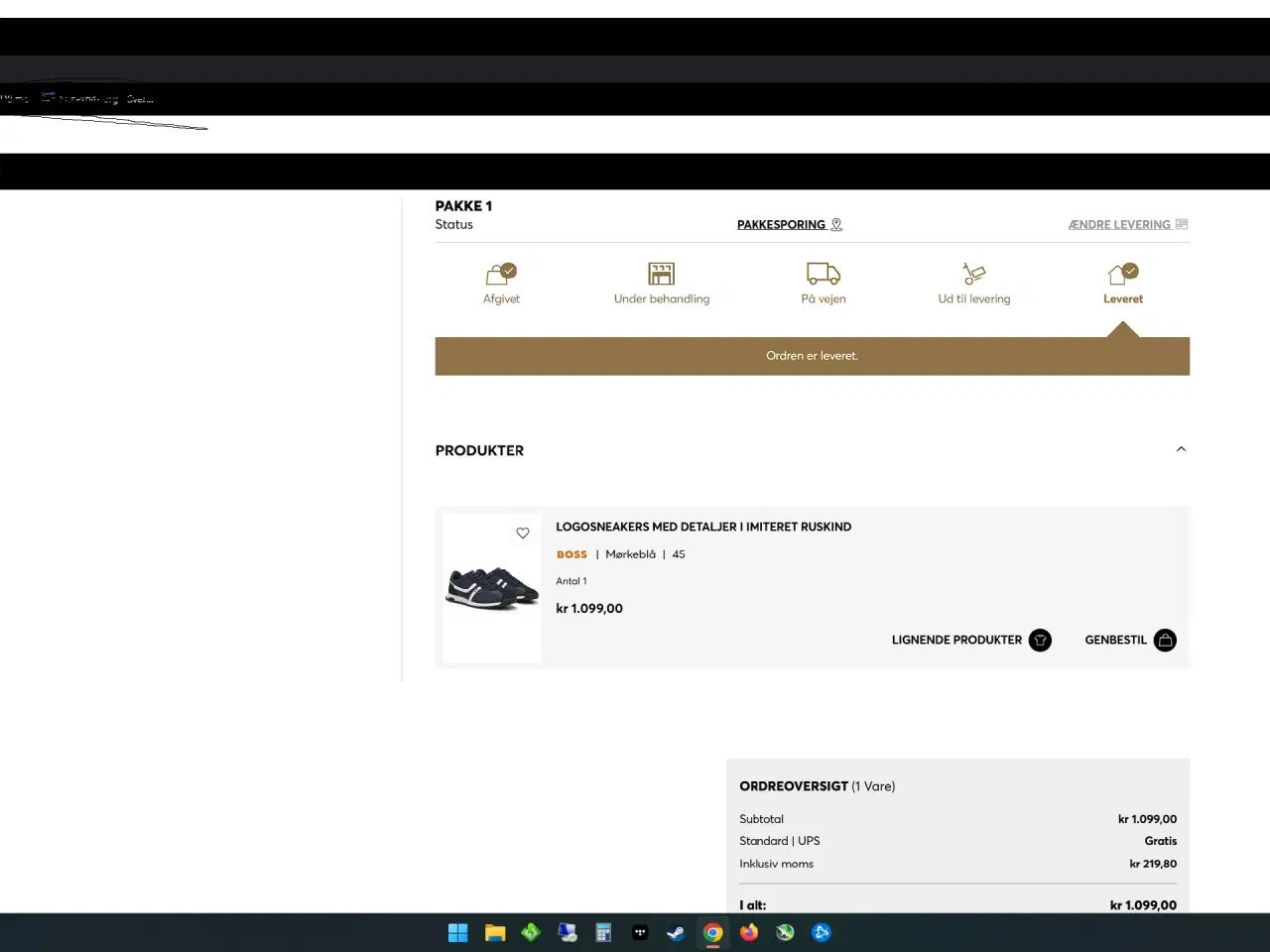This screenshot has width=1270, height=952.
Task: Click the Afgivet status step icon
Action: click(501, 274)
